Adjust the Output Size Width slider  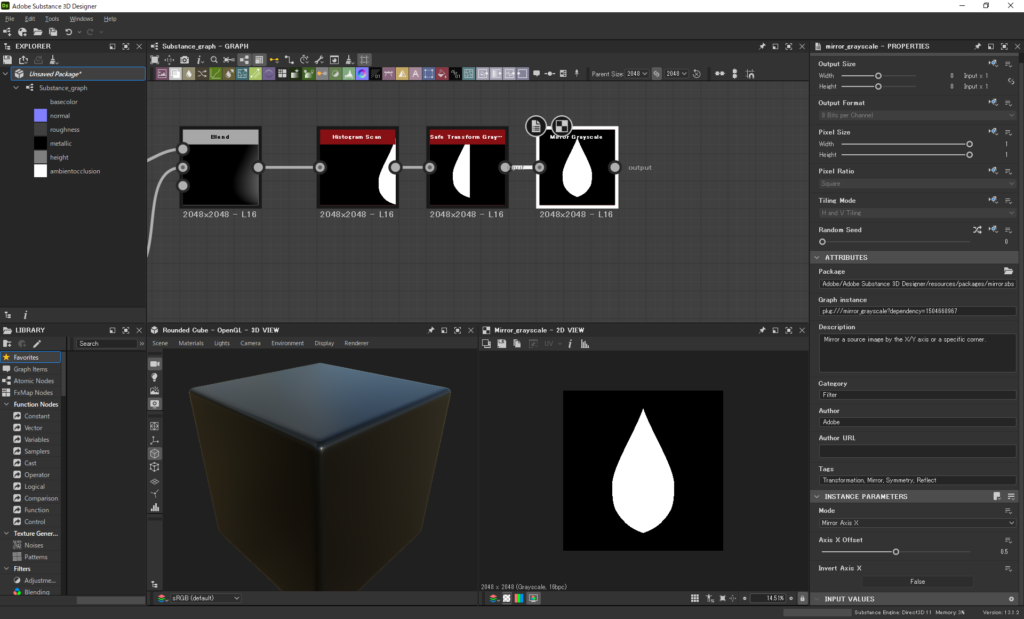(878, 76)
